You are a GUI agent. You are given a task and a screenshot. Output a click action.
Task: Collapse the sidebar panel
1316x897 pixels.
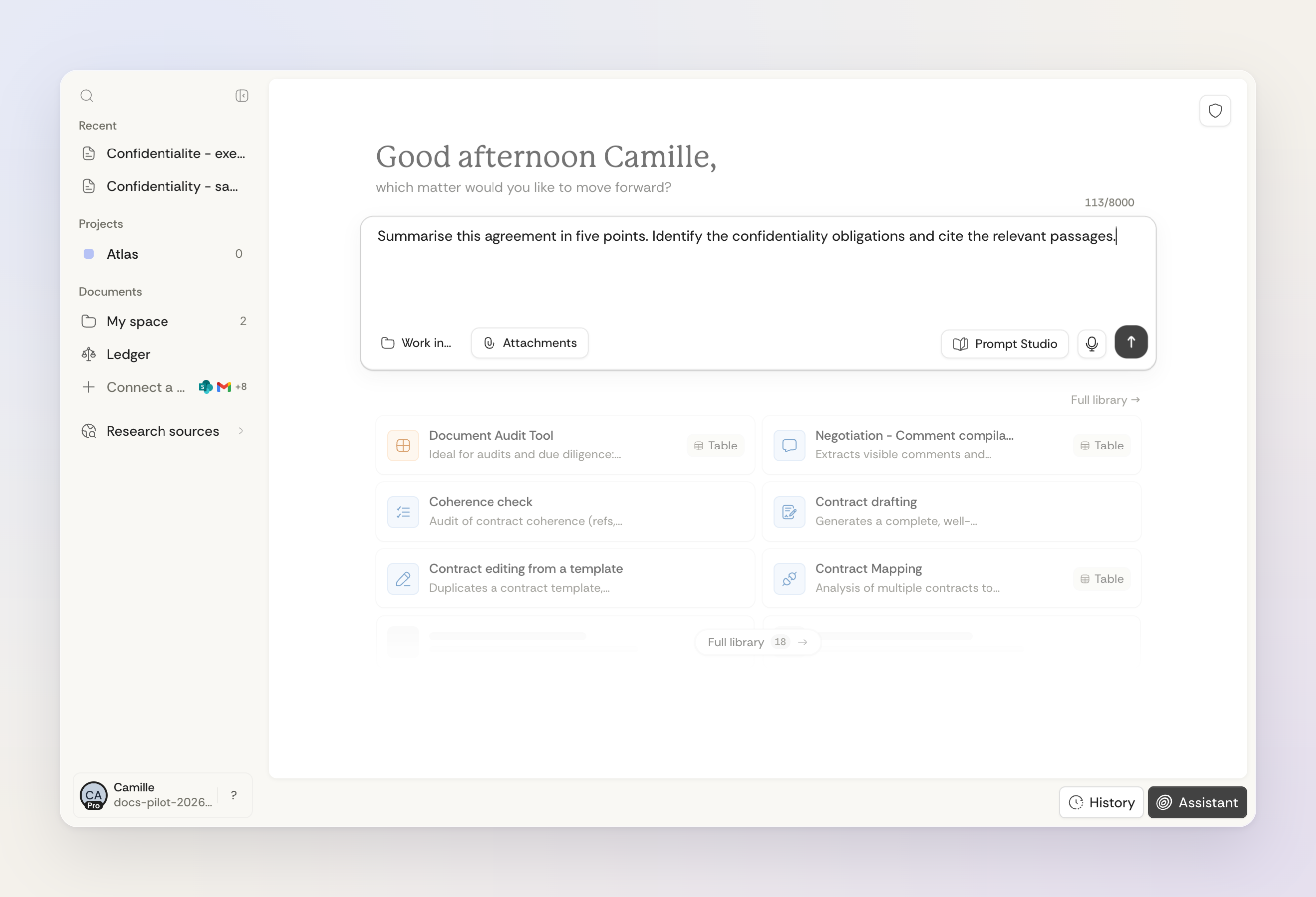point(242,96)
